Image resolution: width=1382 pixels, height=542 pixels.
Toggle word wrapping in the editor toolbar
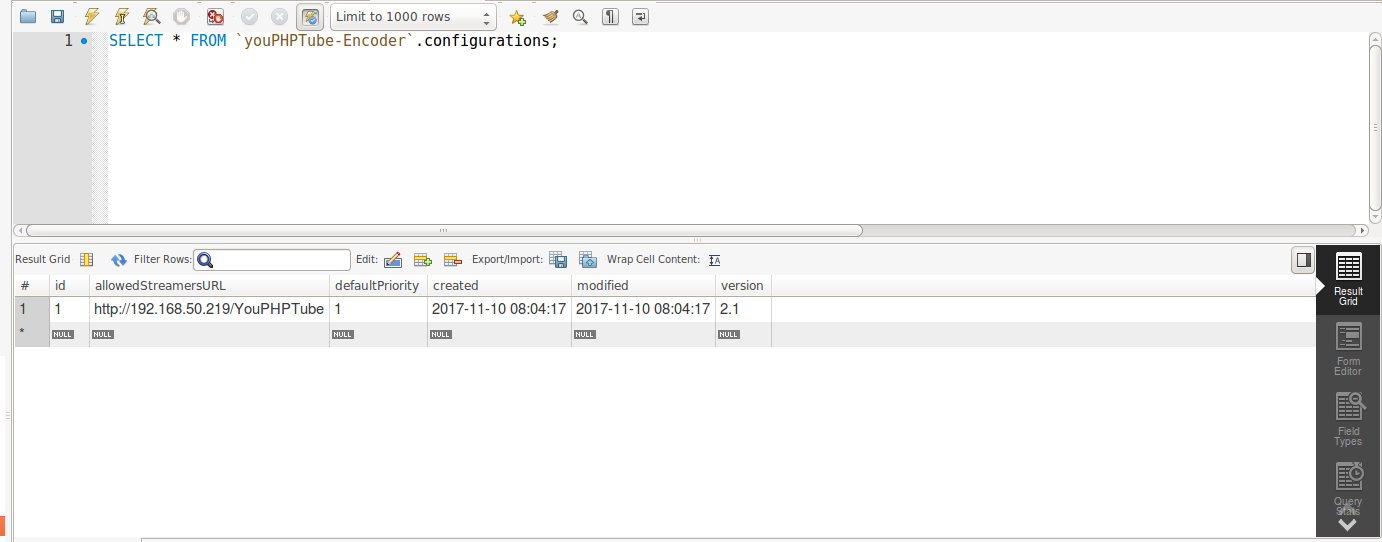coord(641,16)
